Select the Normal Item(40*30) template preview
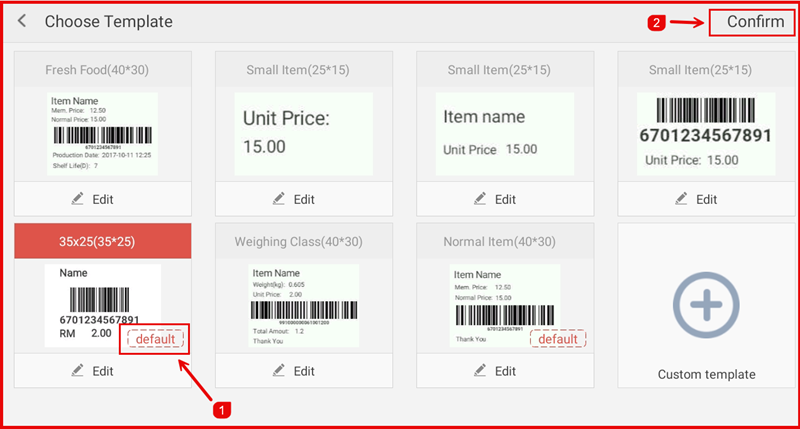This screenshot has width=800, height=429. click(504, 305)
